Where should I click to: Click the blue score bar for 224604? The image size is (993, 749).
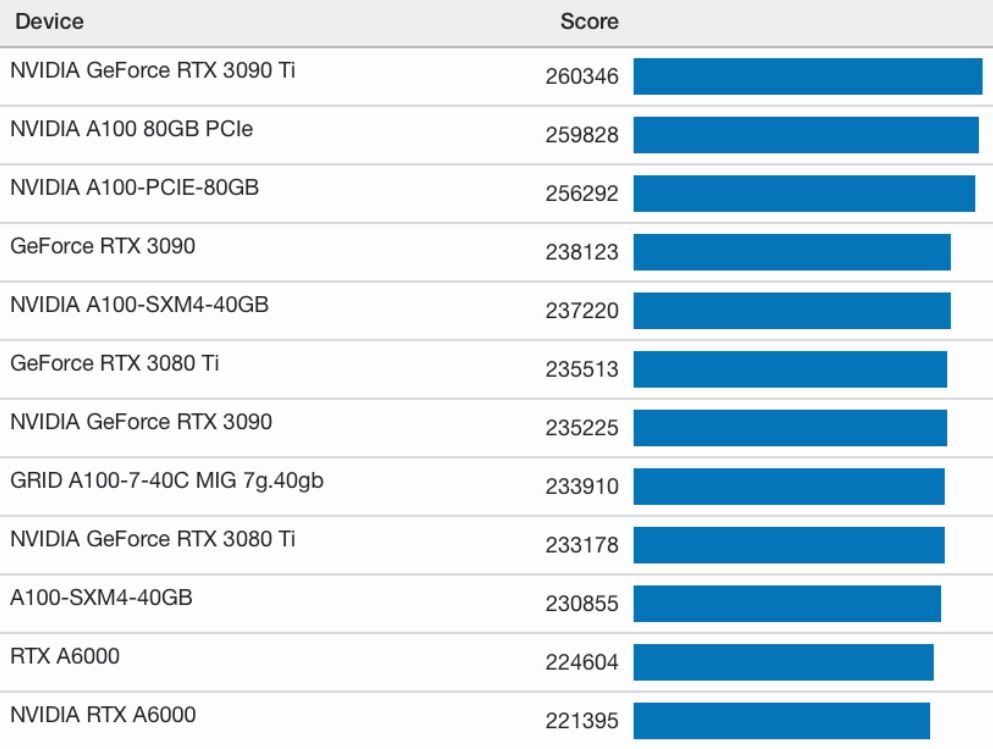pos(783,662)
